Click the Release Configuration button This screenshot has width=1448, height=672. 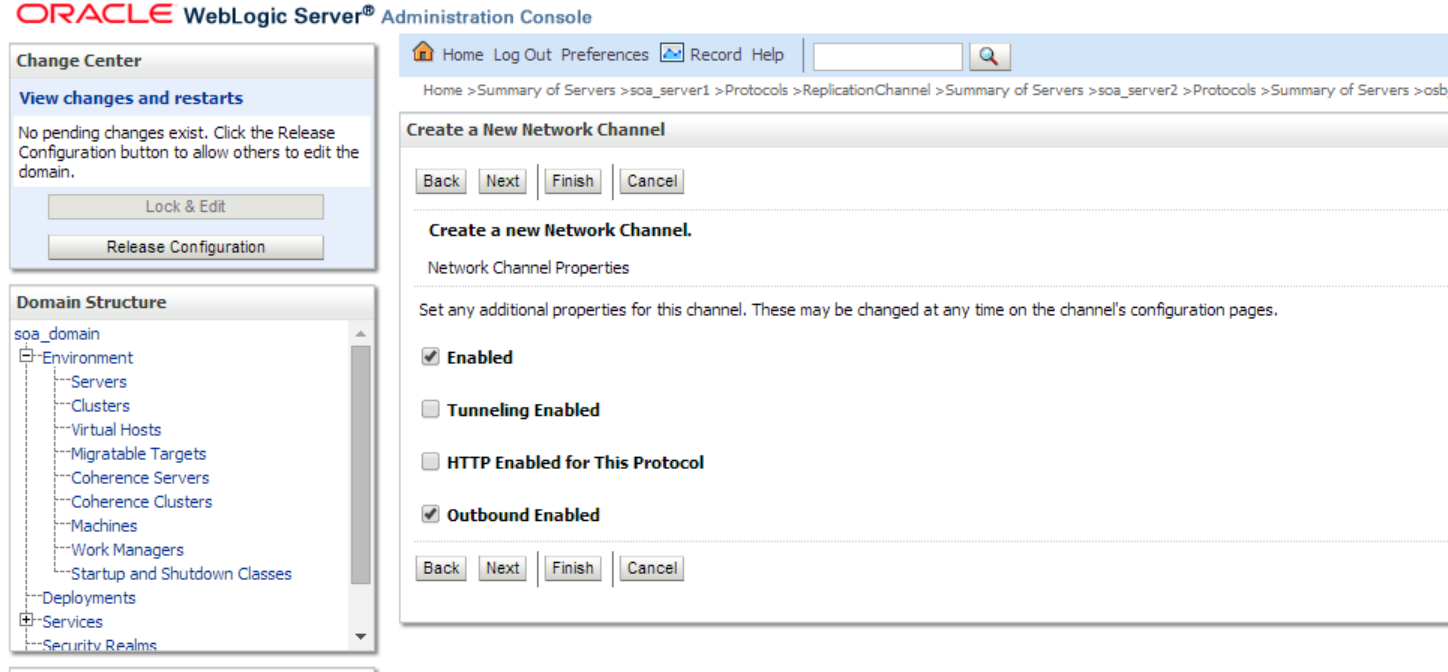186,247
